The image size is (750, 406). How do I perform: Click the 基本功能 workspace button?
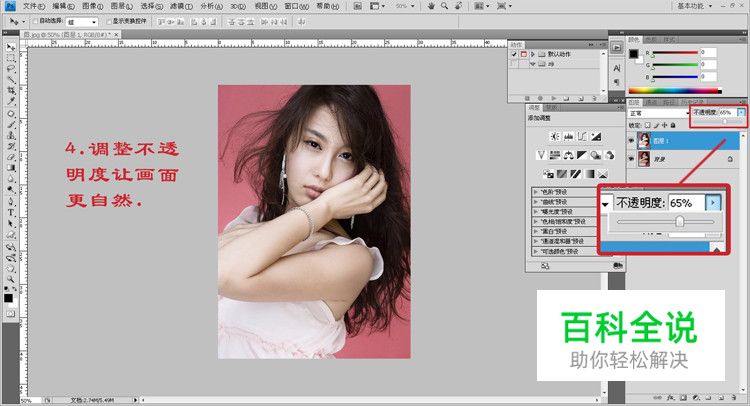point(690,5)
